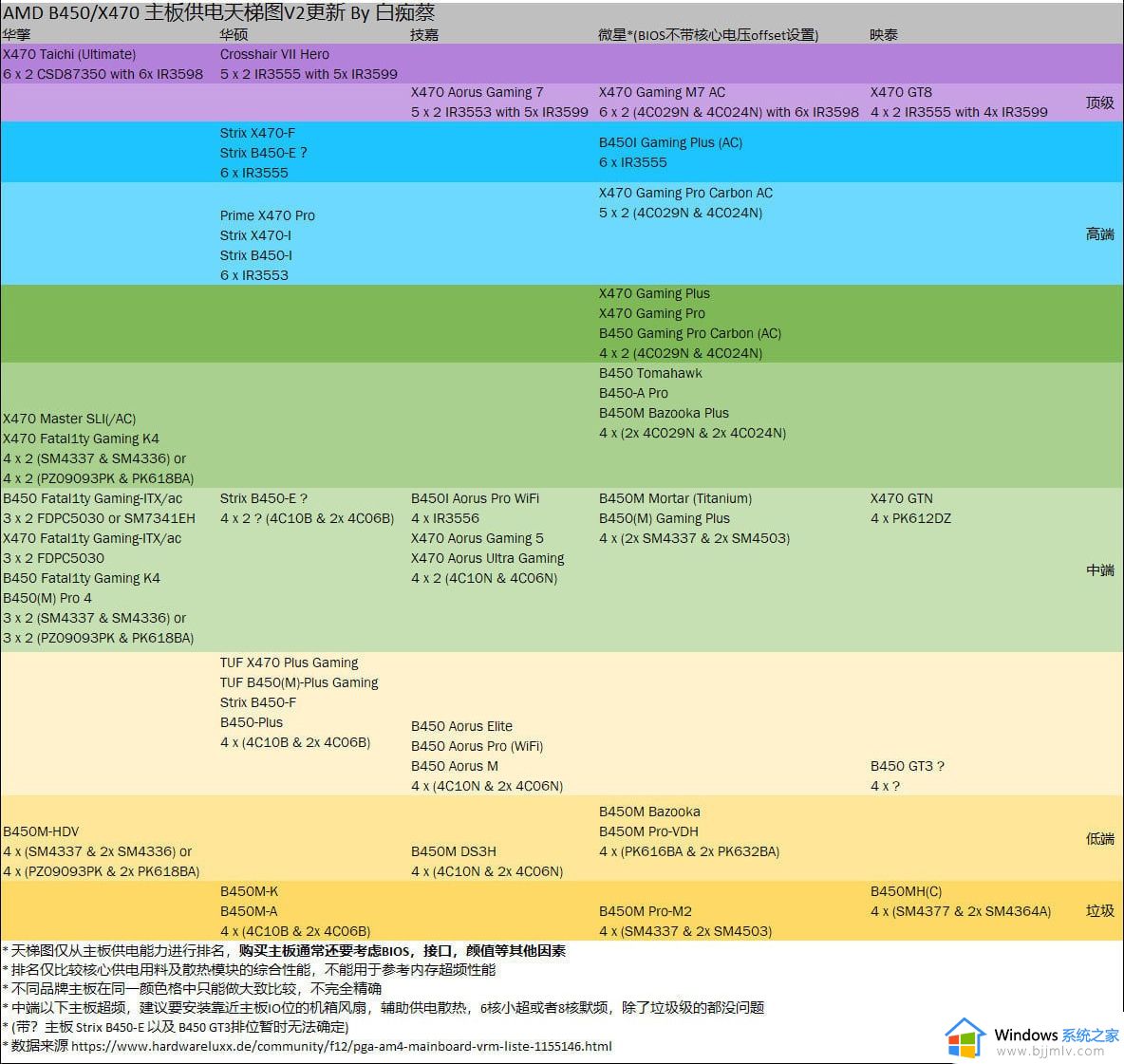
Task: Click '4 x PK612DZ' spec line
Action: [911, 519]
